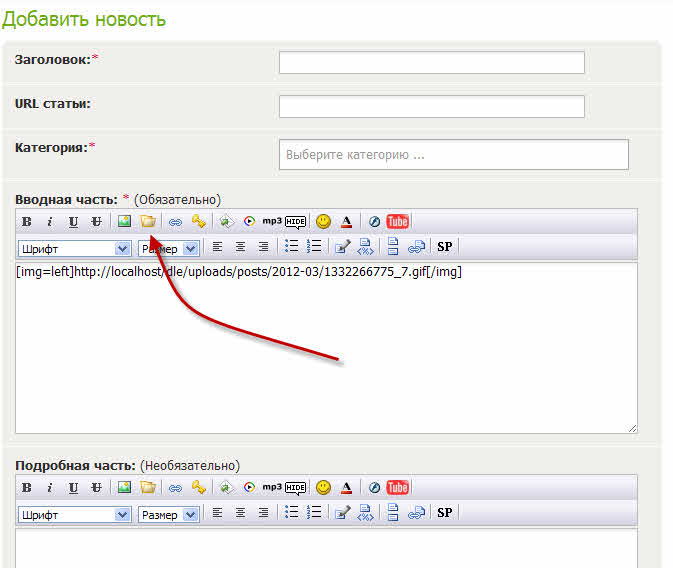The width and height of the screenshot is (673, 568).
Task: Insert image via Вводная часть picture icon
Action: pyautogui.click(x=124, y=222)
